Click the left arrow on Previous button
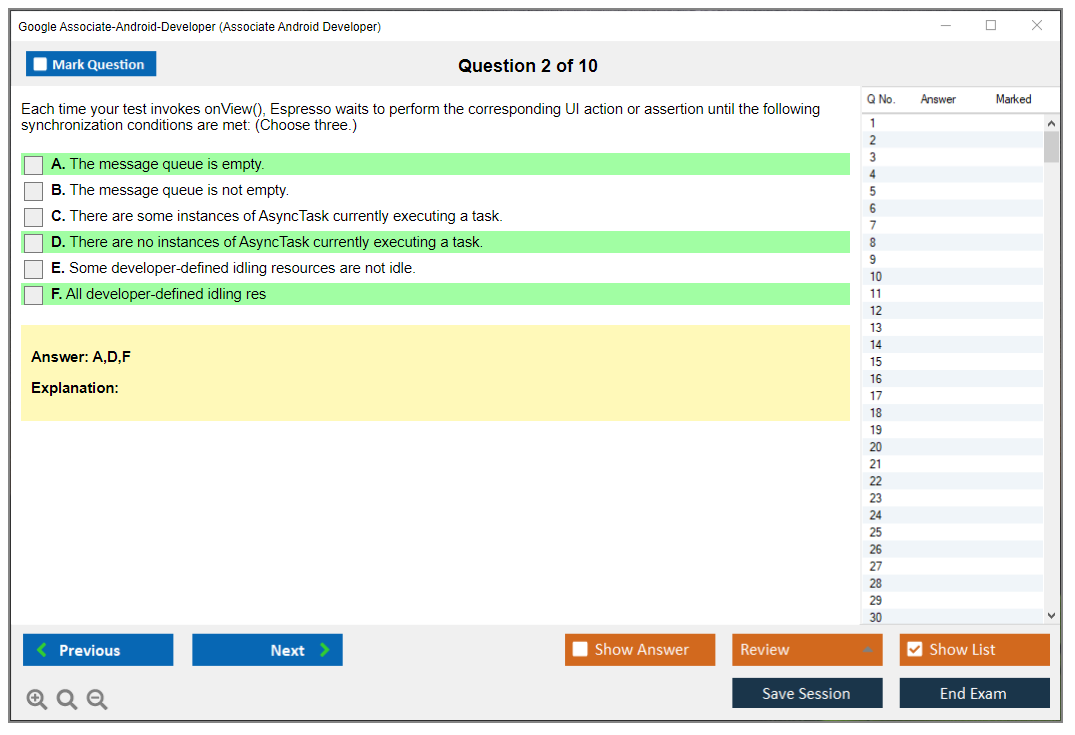Screen dimensions: 1075x735 click(41, 650)
